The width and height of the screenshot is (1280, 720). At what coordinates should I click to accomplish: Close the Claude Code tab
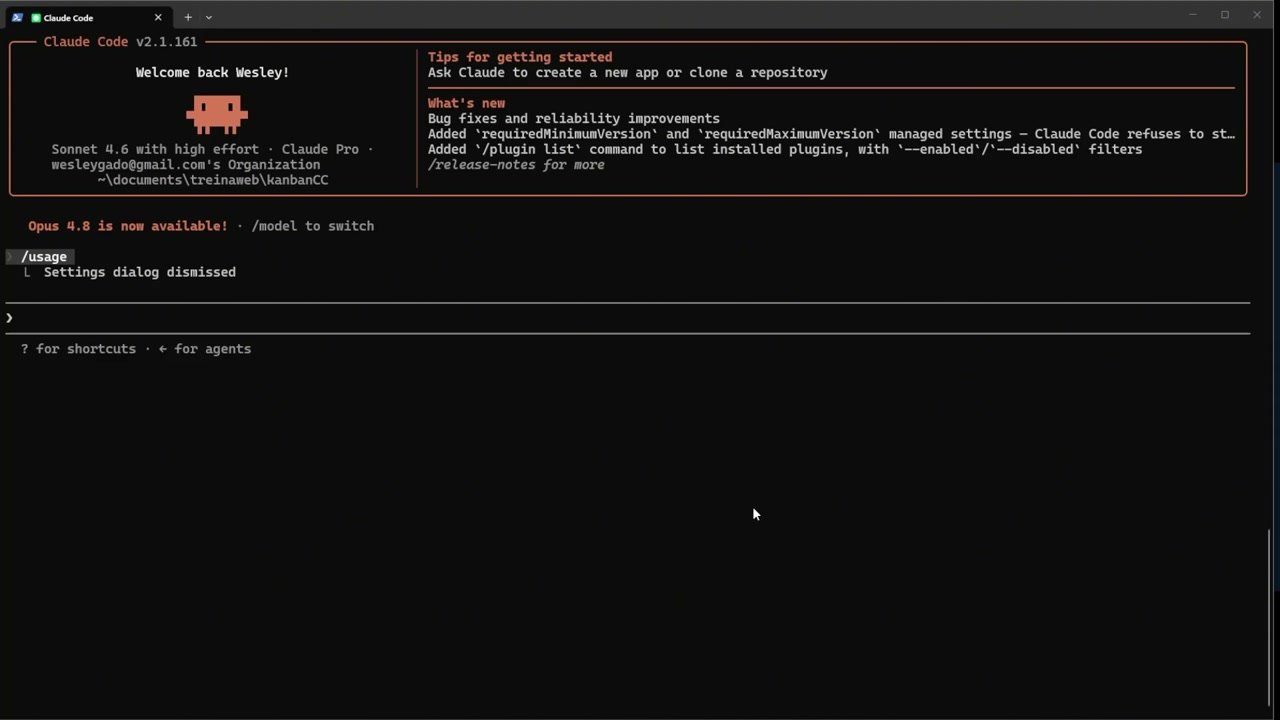point(158,17)
